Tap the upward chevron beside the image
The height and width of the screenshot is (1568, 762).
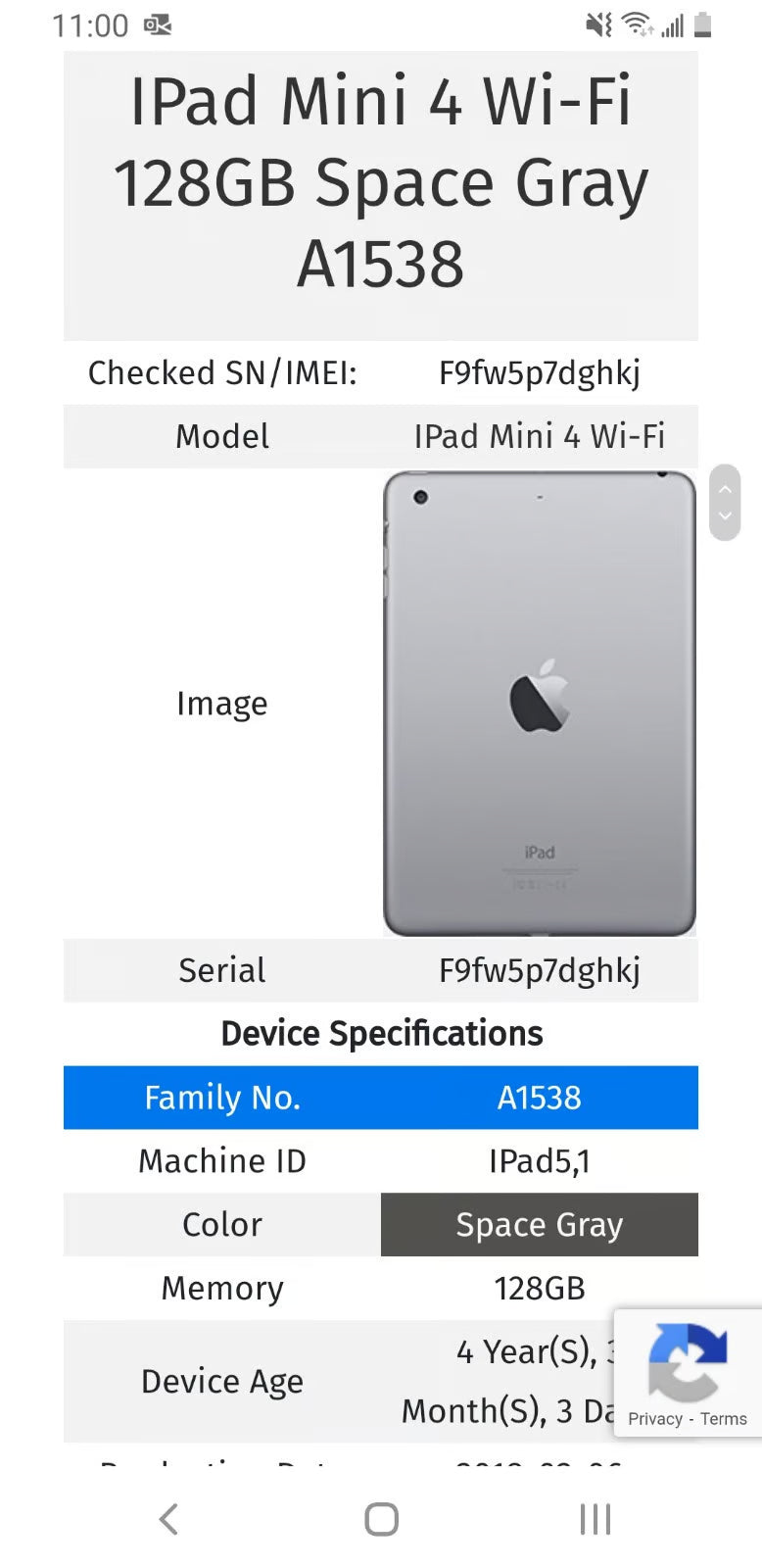[725, 490]
